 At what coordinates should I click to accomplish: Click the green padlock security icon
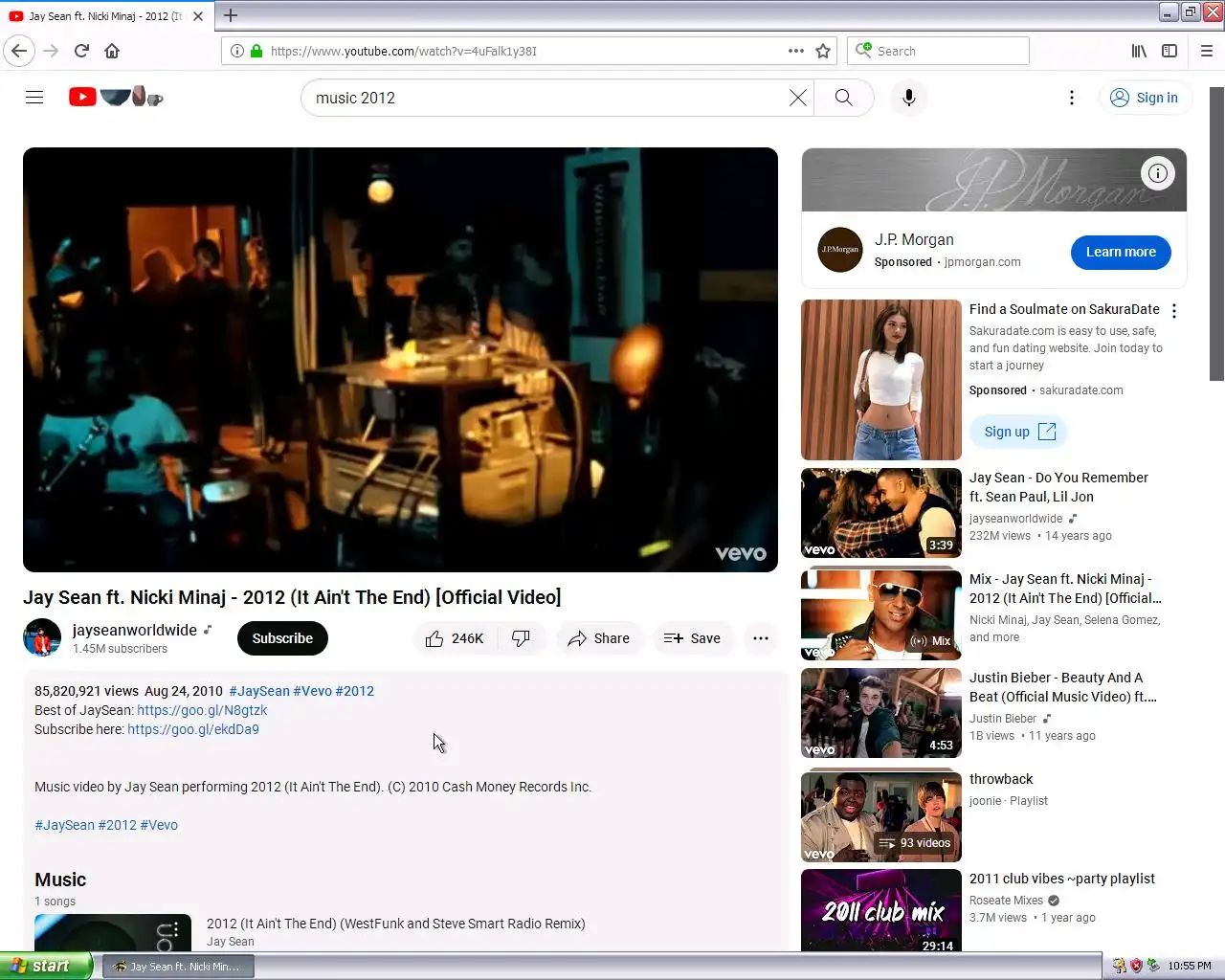pyautogui.click(x=256, y=51)
